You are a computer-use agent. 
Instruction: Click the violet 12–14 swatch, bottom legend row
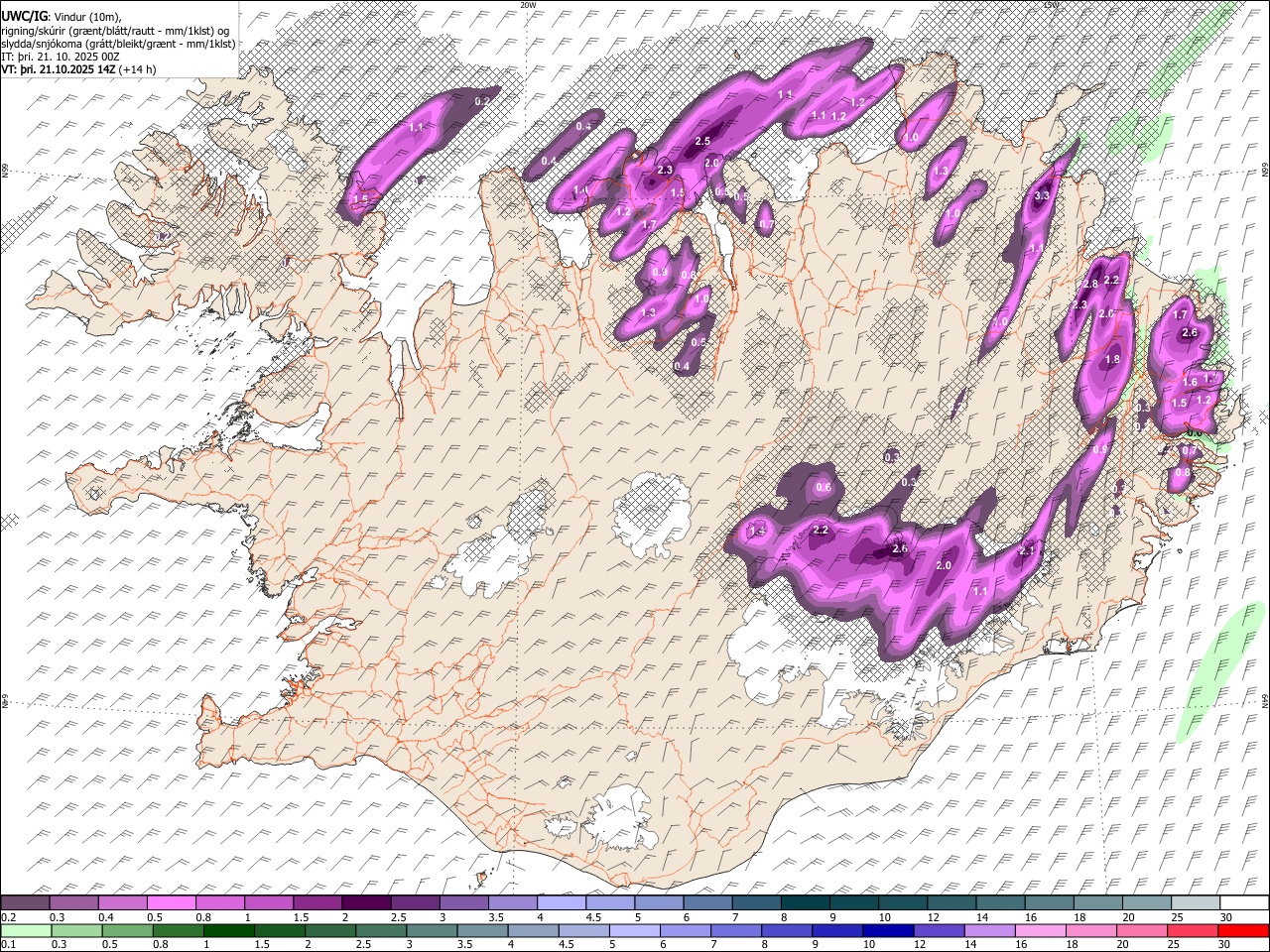coord(939,930)
